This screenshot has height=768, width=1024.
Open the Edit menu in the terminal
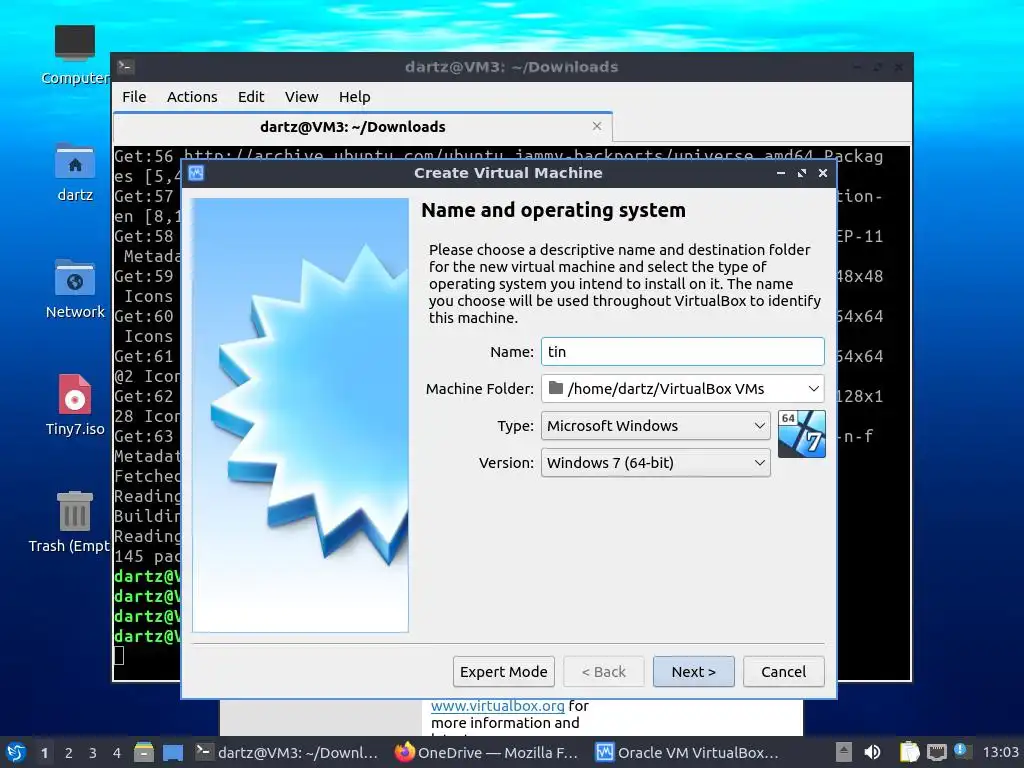click(251, 97)
